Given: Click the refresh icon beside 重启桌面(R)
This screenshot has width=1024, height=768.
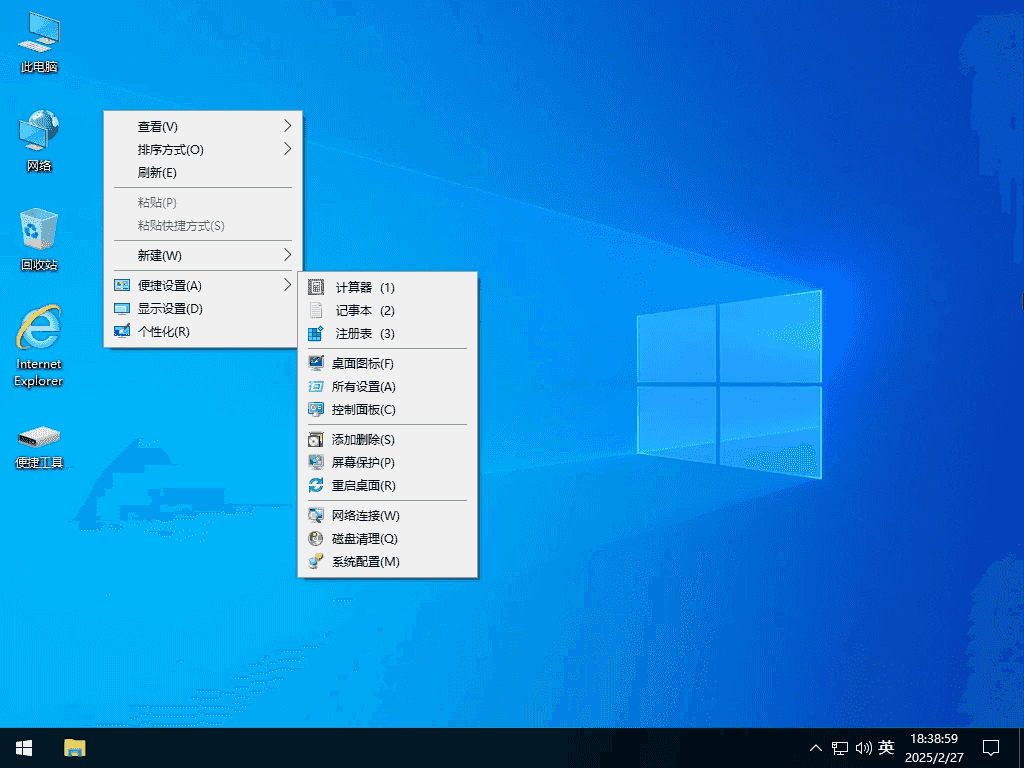Looking at the screenshot, I should pos(316,485).
